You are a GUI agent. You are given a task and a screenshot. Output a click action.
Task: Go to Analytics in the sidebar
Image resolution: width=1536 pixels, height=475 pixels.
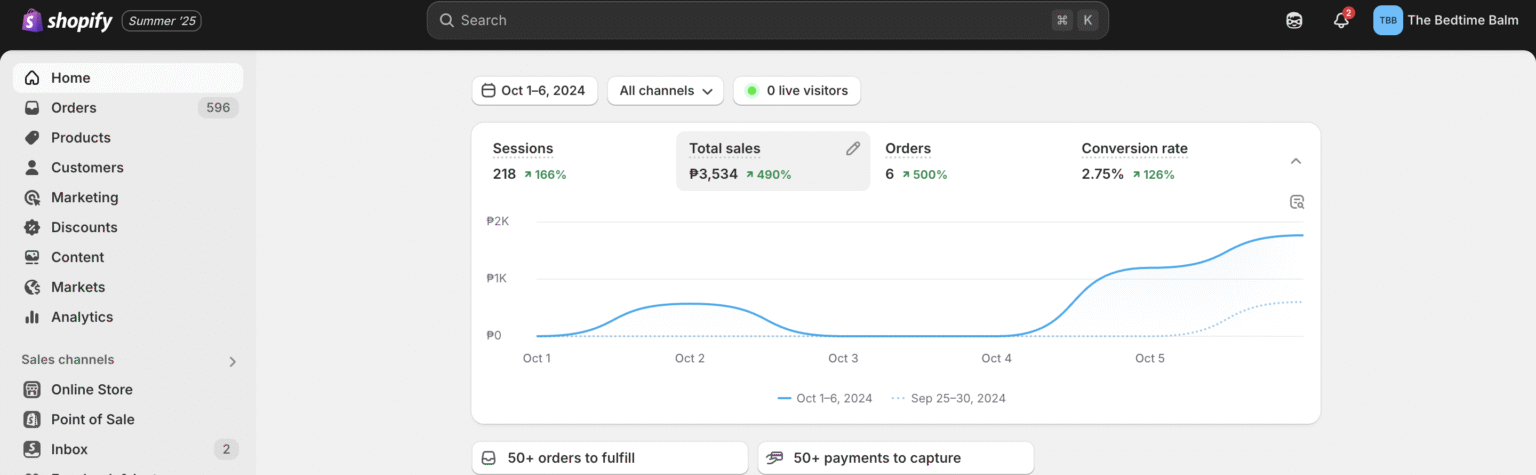click(x=82, y=317)
